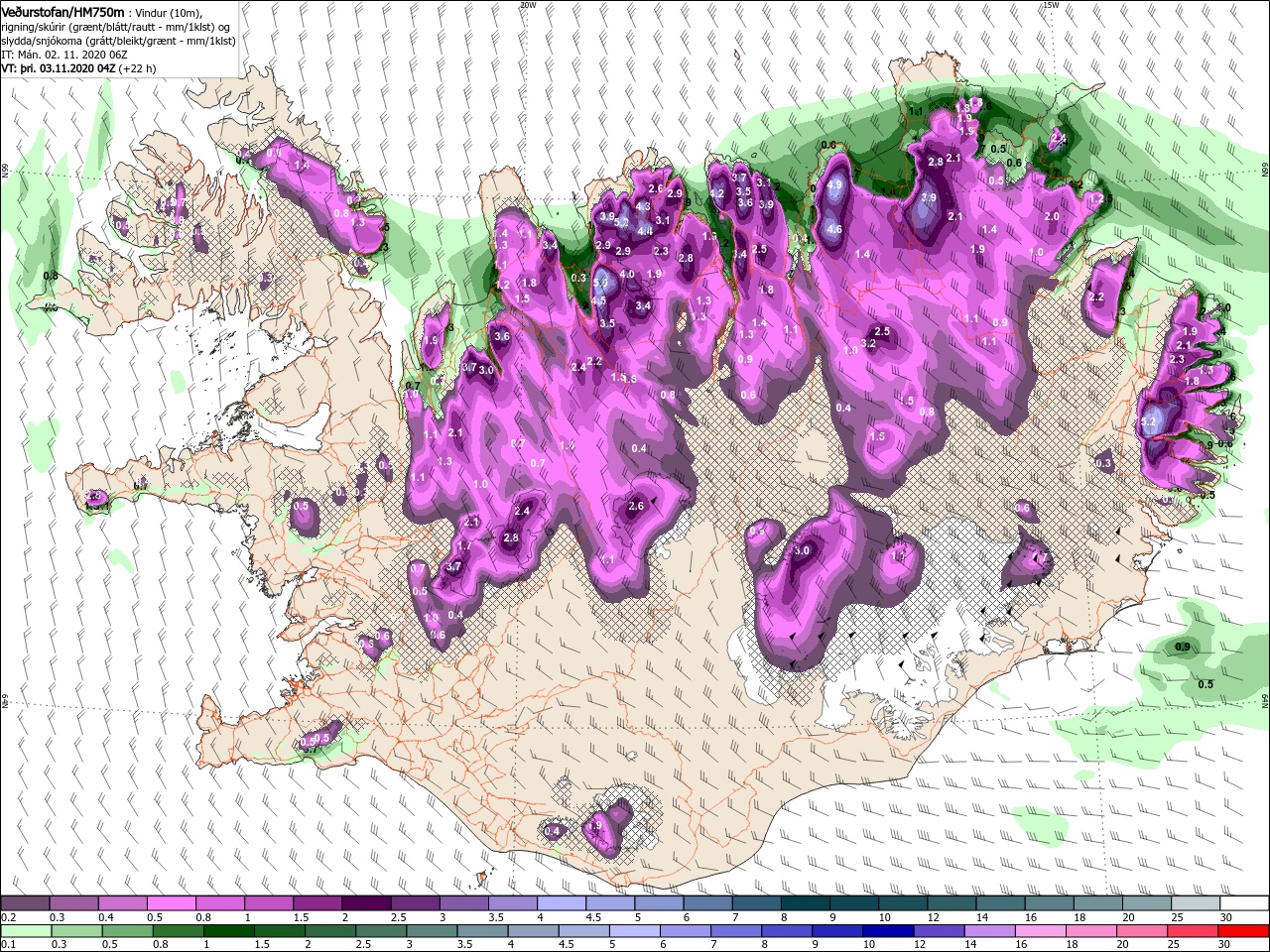Pick bottom-row deep blue swatch at 10

pos(887,932)
